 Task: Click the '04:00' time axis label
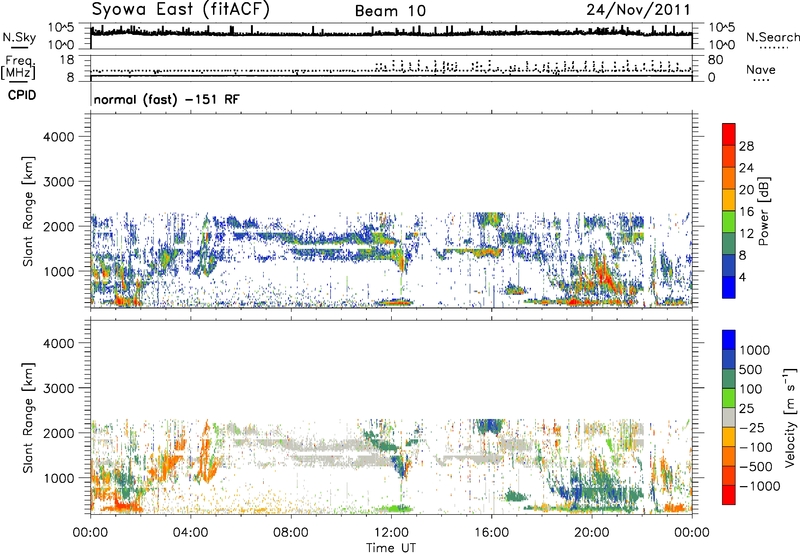[190, 533]
